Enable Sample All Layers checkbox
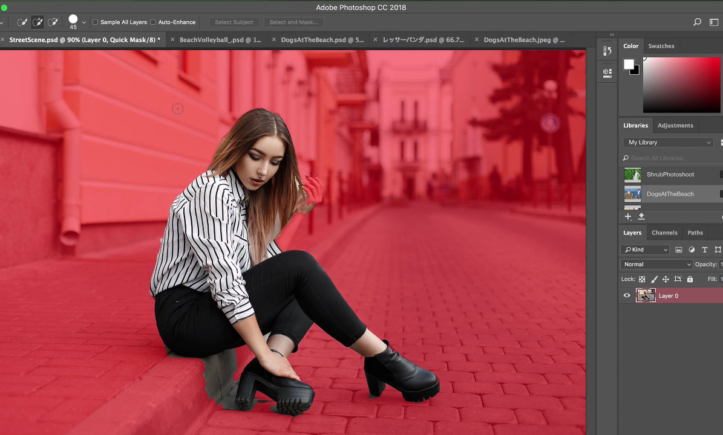 [x=95, y=22]
